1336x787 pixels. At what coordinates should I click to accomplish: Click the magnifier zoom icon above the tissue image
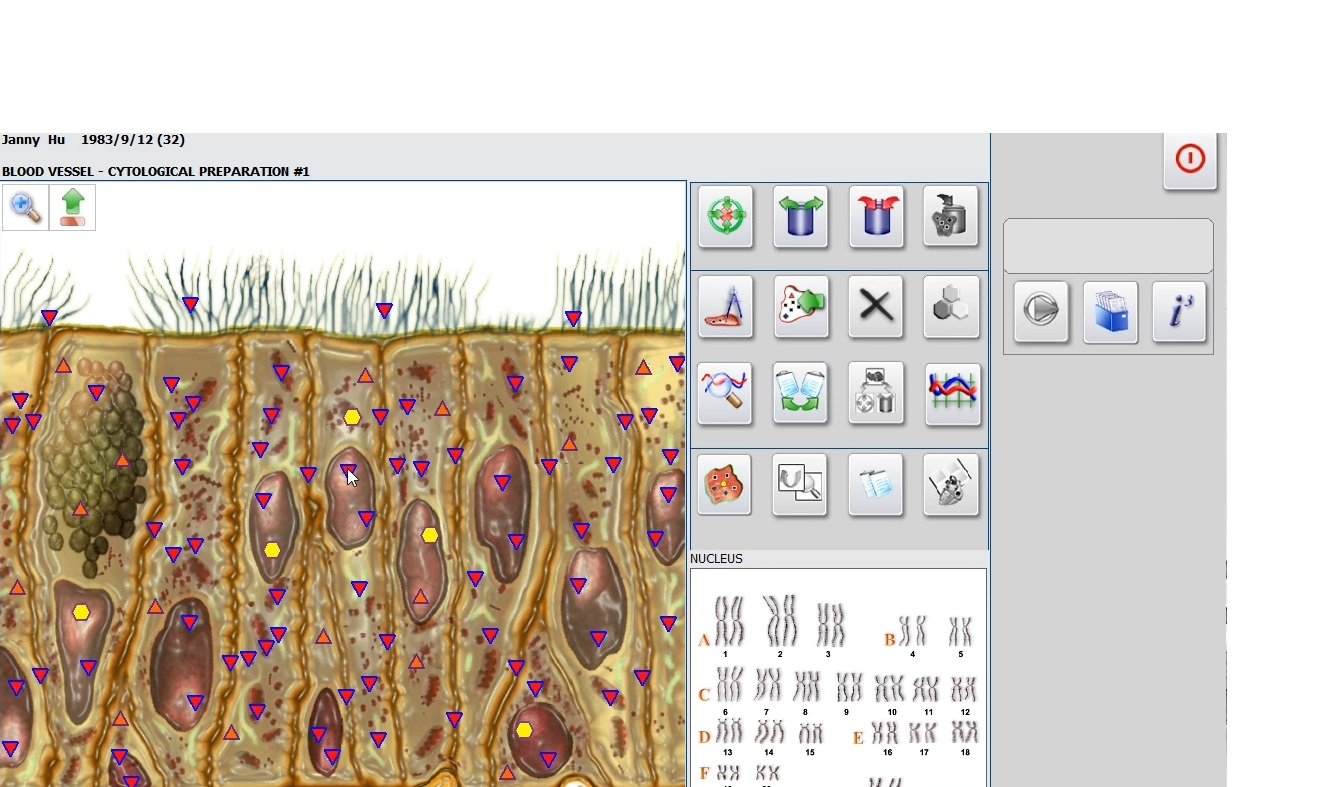pyautogui.click(x=25, y=207)
